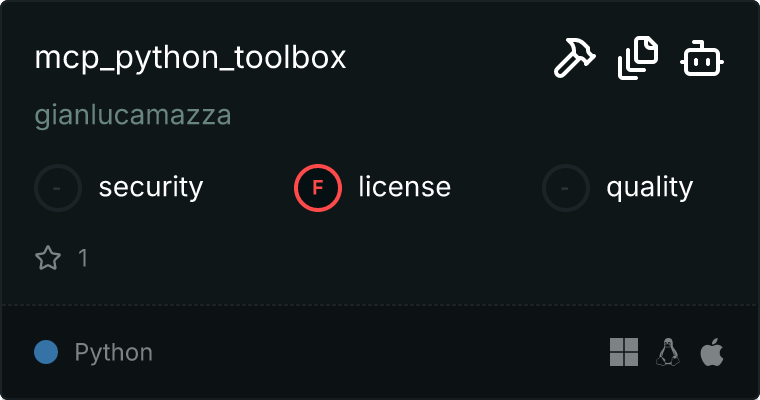760x400 pixels.
Task: Click the red F license grade badge
Action: tap(318, 187)
